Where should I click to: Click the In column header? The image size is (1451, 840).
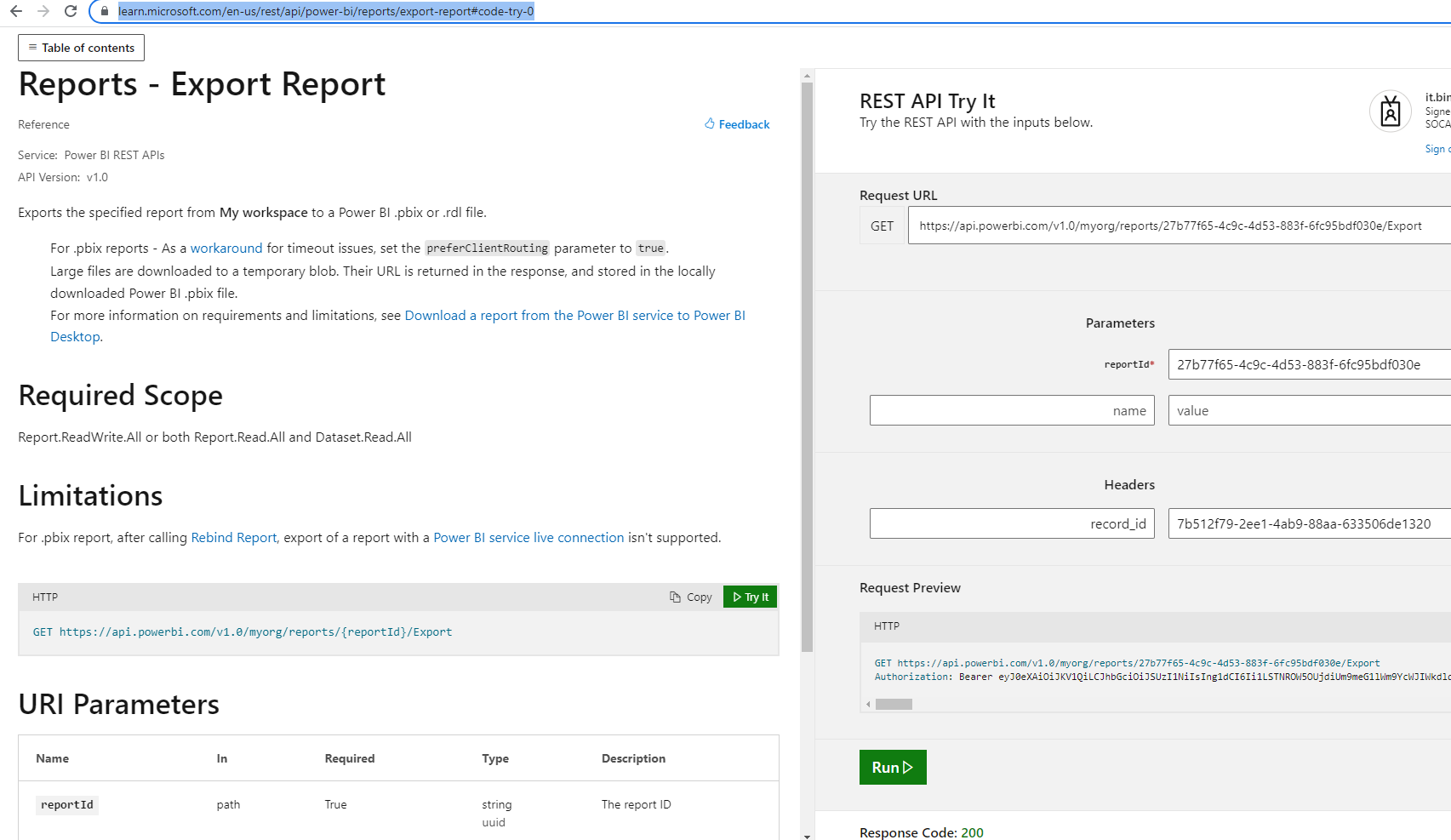click(222, 758)
